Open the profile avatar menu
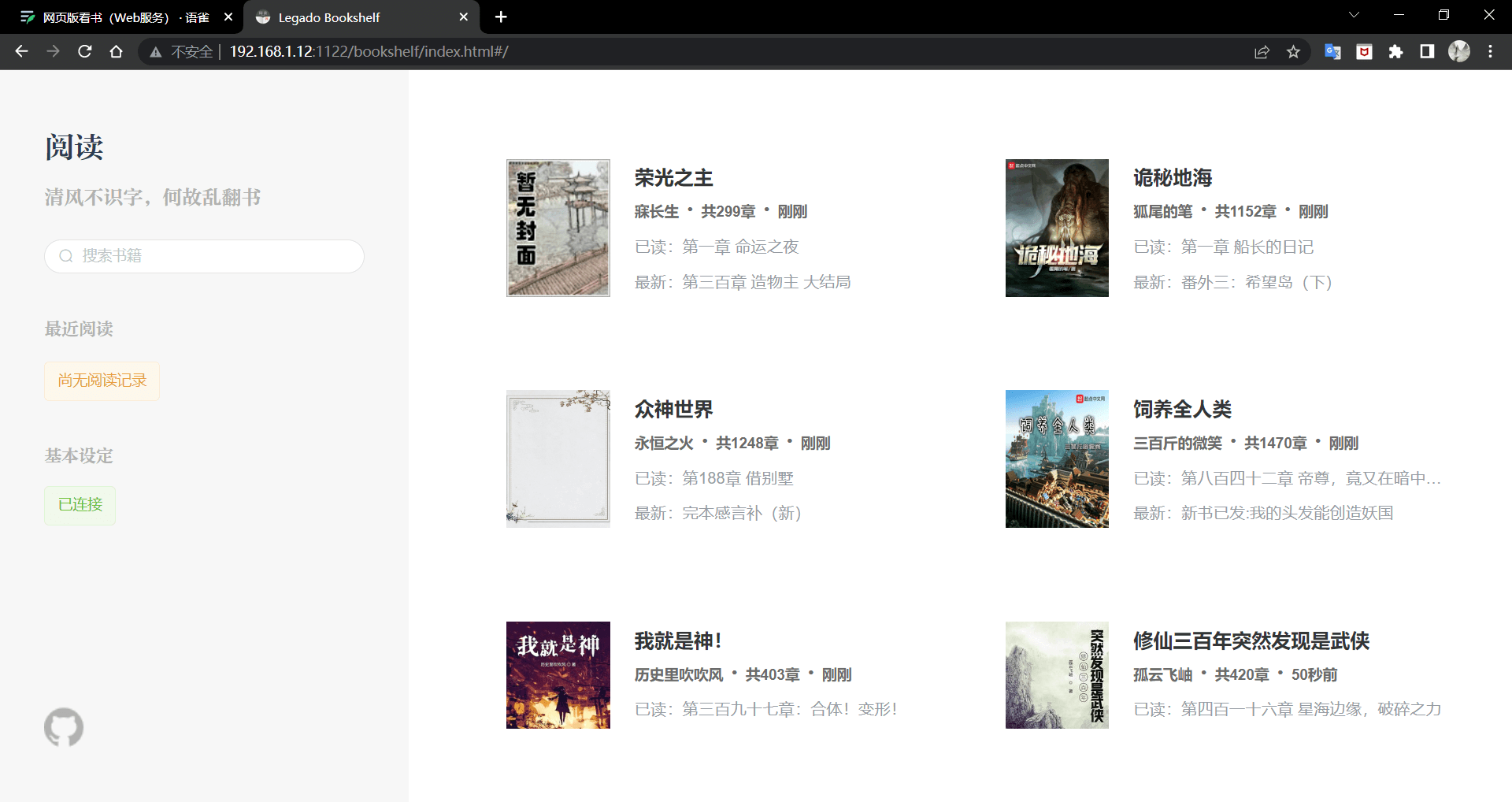 click(x=1459, y=51)
